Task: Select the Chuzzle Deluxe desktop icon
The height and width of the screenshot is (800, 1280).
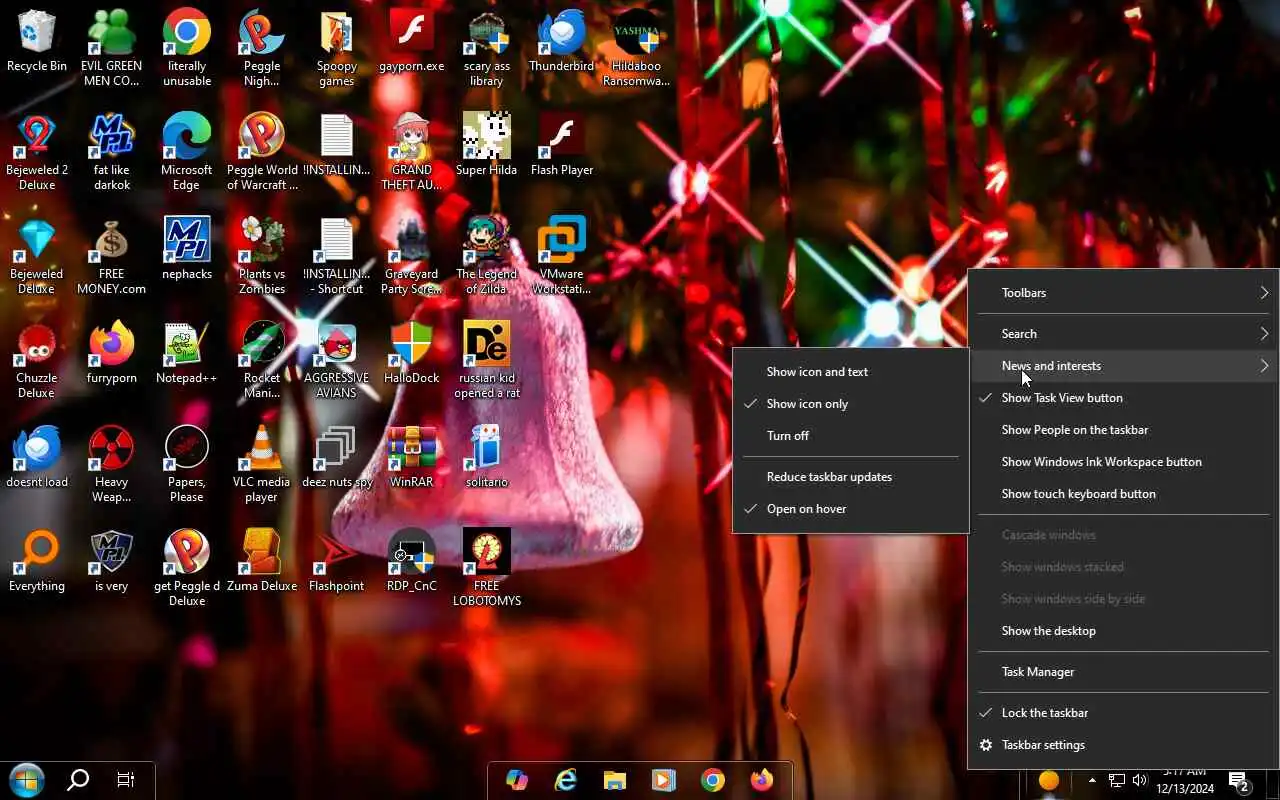Action: [37, 360]
